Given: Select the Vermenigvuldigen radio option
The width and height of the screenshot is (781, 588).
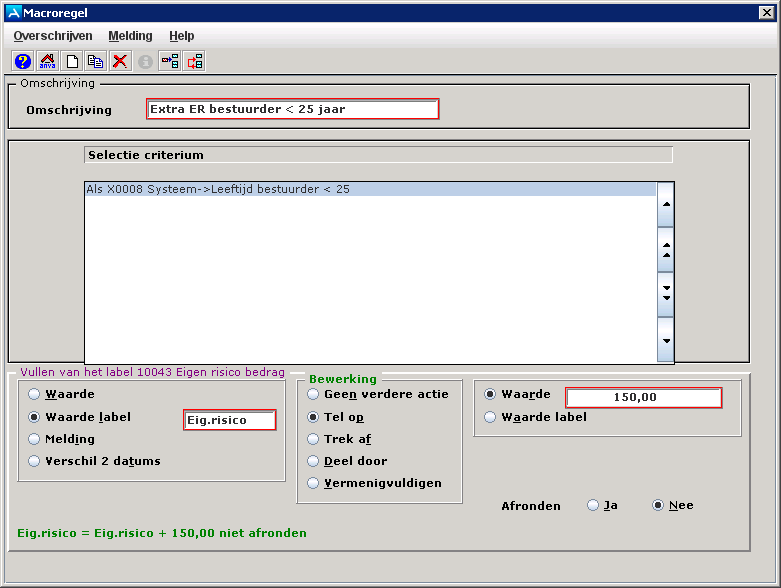Looking at the screenshot, I should 314,484.
